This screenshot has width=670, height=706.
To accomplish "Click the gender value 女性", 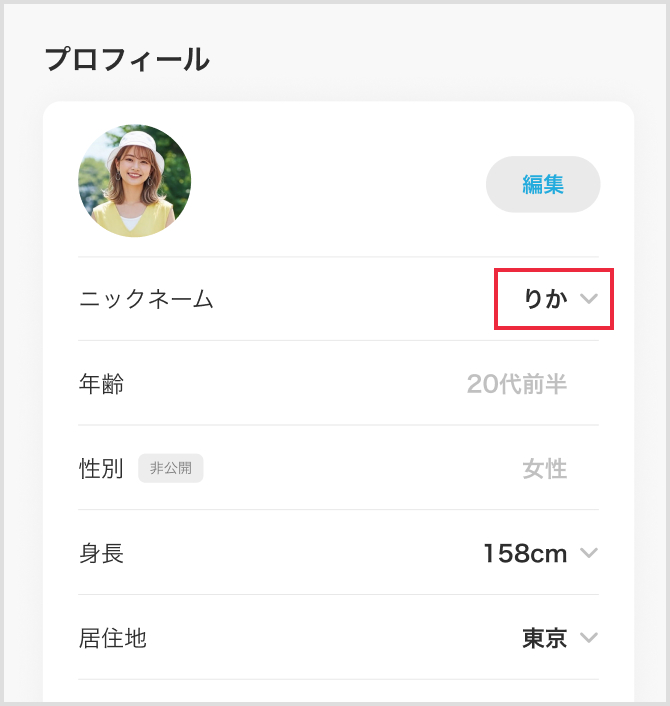I will (x=544, y=468).
